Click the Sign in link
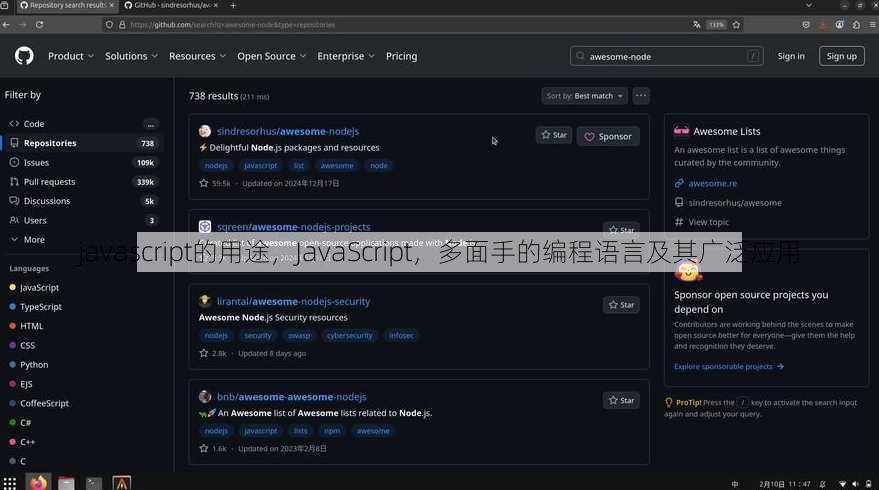Viewport: 879px width, 490px height. pyautogui.click(x=790, y=56)
